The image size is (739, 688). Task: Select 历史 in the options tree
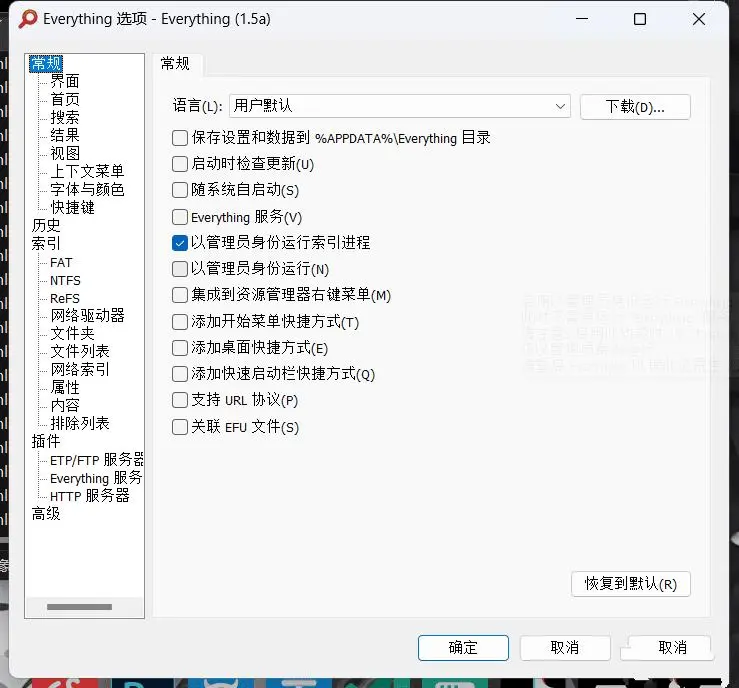coord(46,225)
